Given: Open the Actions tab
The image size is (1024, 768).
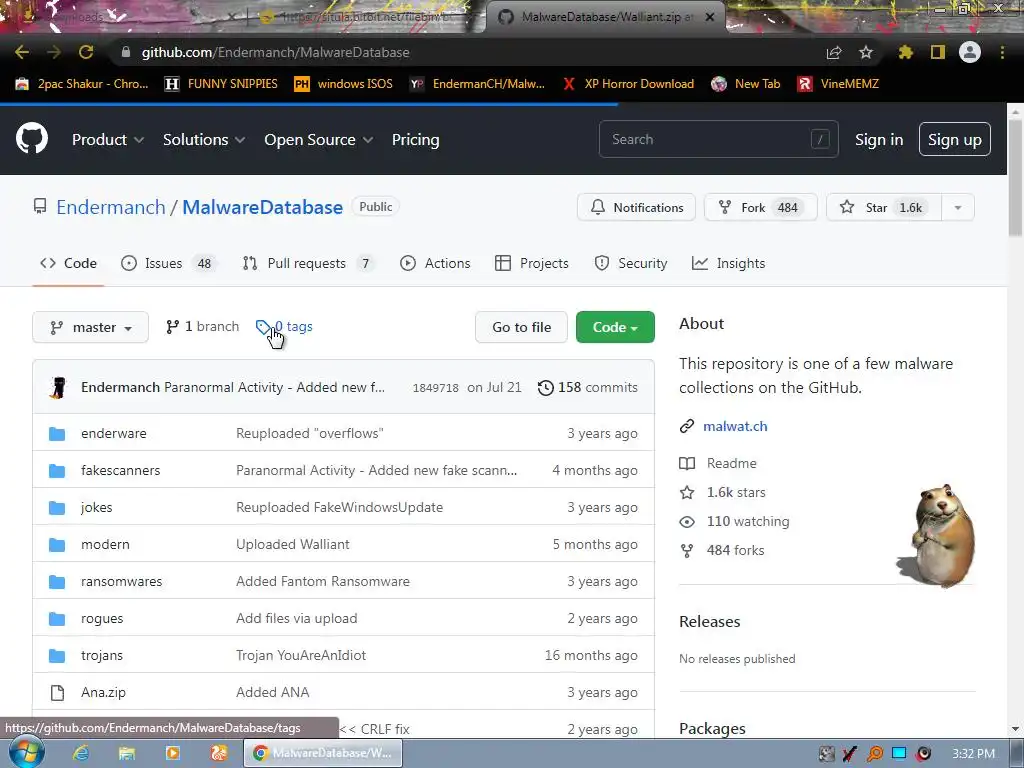Looking at the screenshot, I should pyautogui.click(x=435, y=263).
